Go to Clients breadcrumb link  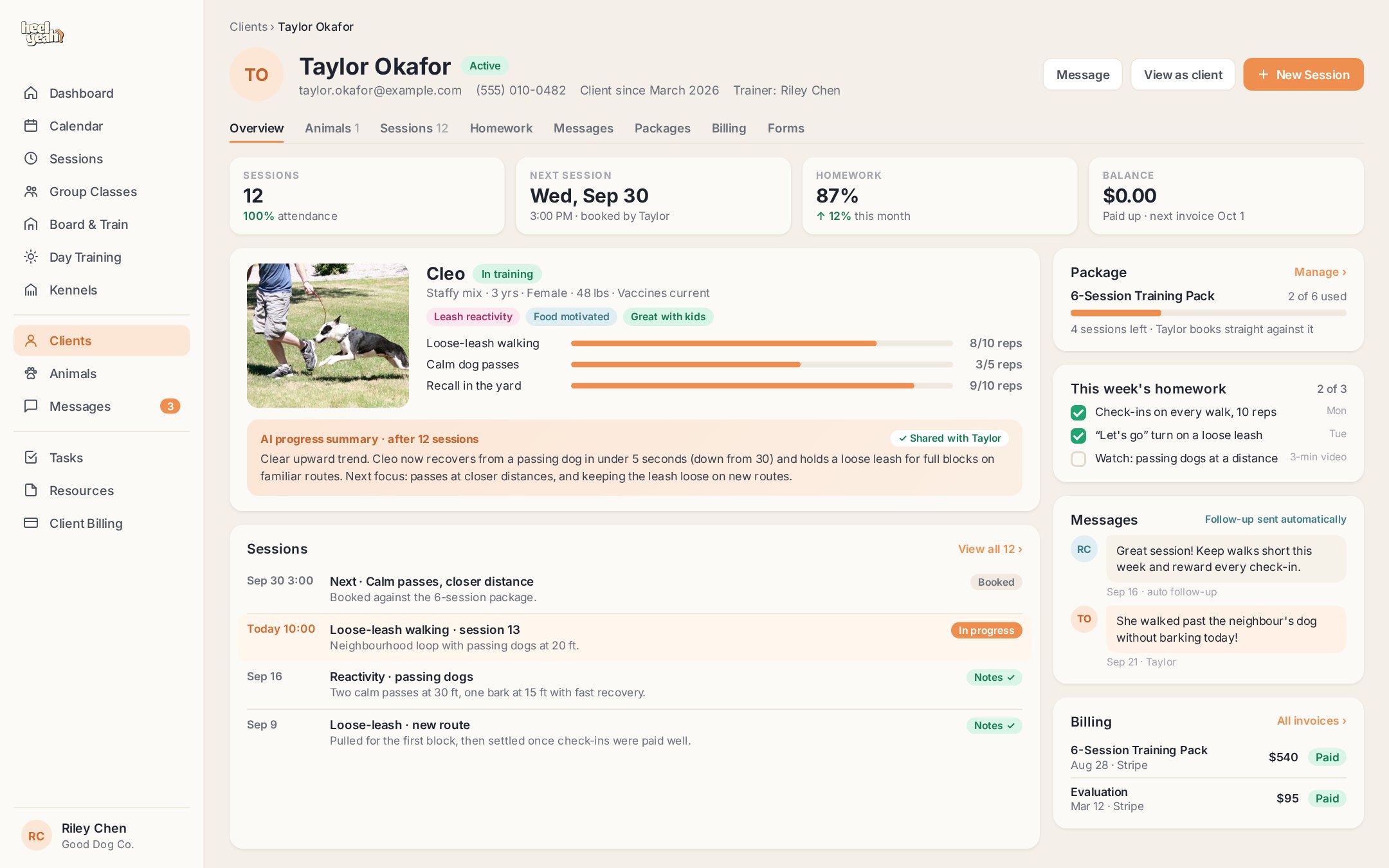[x=248, y=27]
